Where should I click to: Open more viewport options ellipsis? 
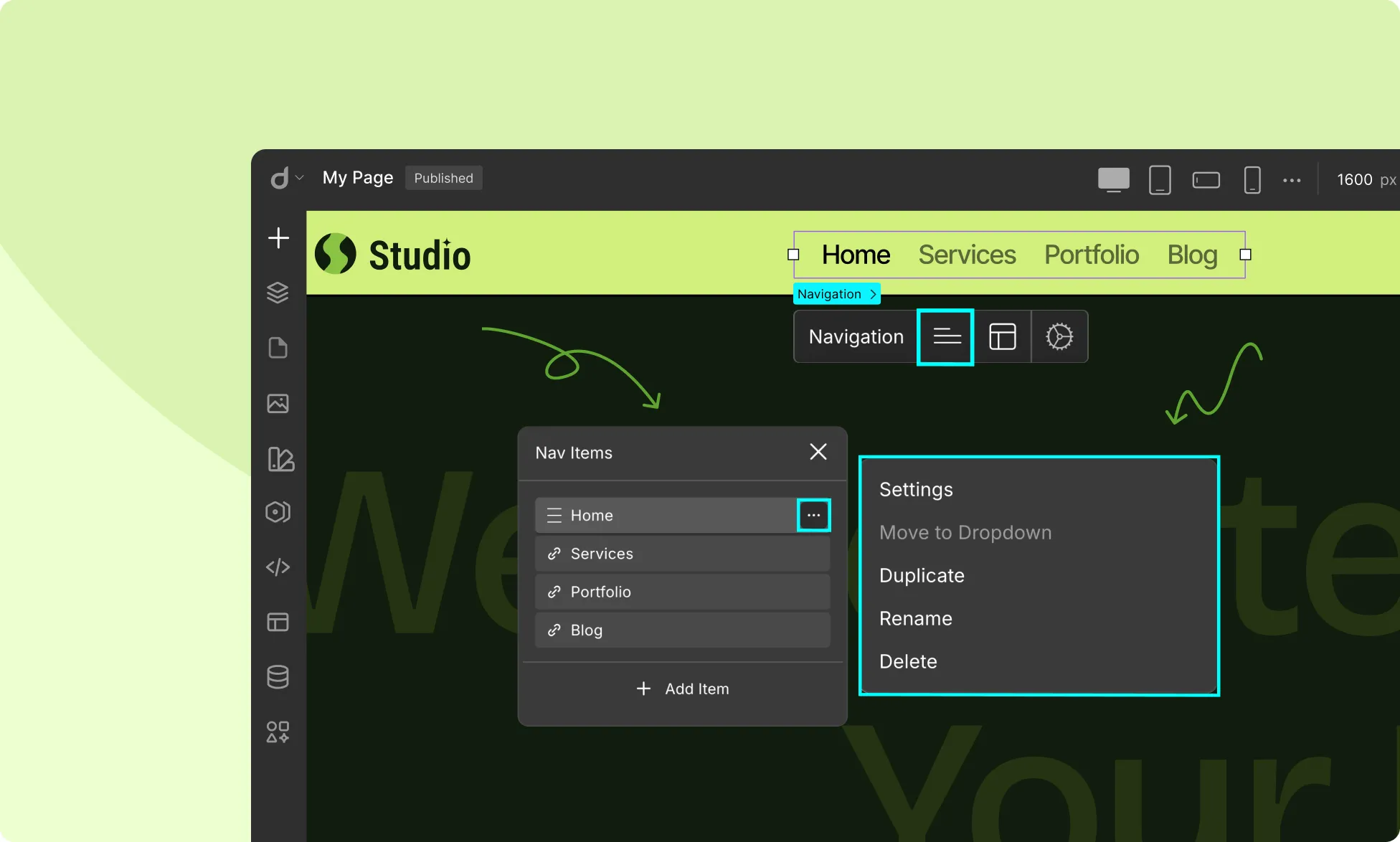point(1292,180)
